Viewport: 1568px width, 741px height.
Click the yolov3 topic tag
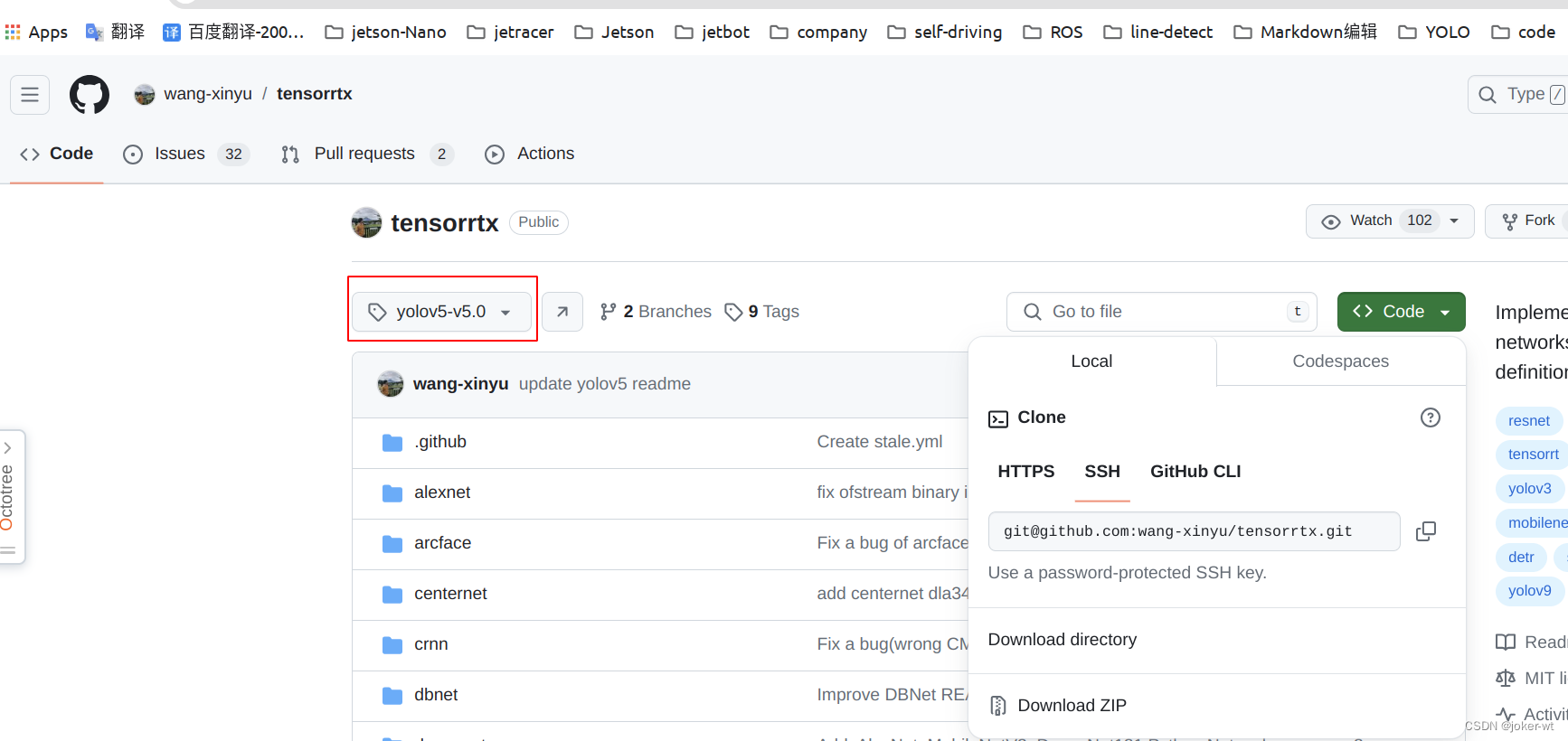[x=1529, y=489]
